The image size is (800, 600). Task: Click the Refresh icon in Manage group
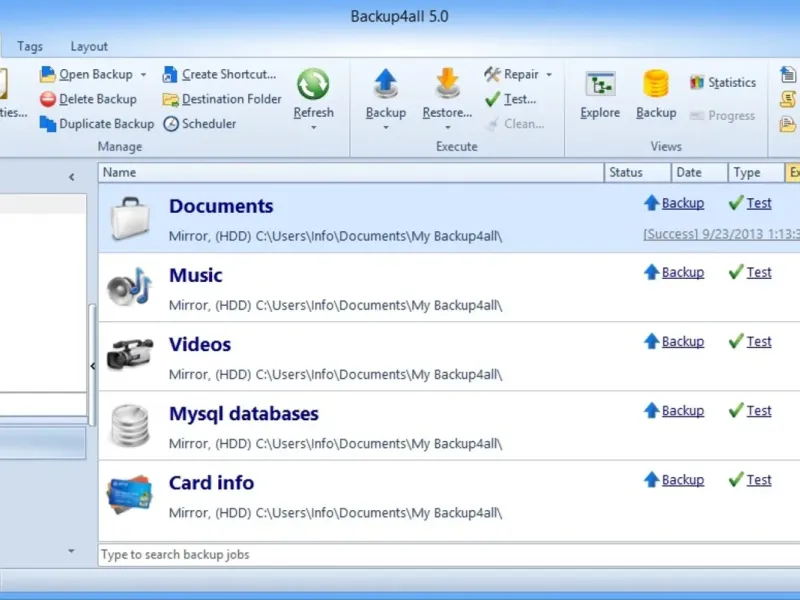pyautogui.click(x=313, y=84)
